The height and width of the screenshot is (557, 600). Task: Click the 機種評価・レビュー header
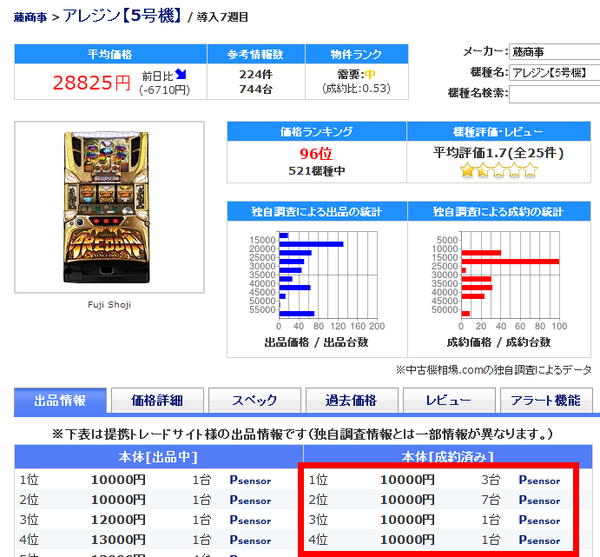click(x=499, y=132)
